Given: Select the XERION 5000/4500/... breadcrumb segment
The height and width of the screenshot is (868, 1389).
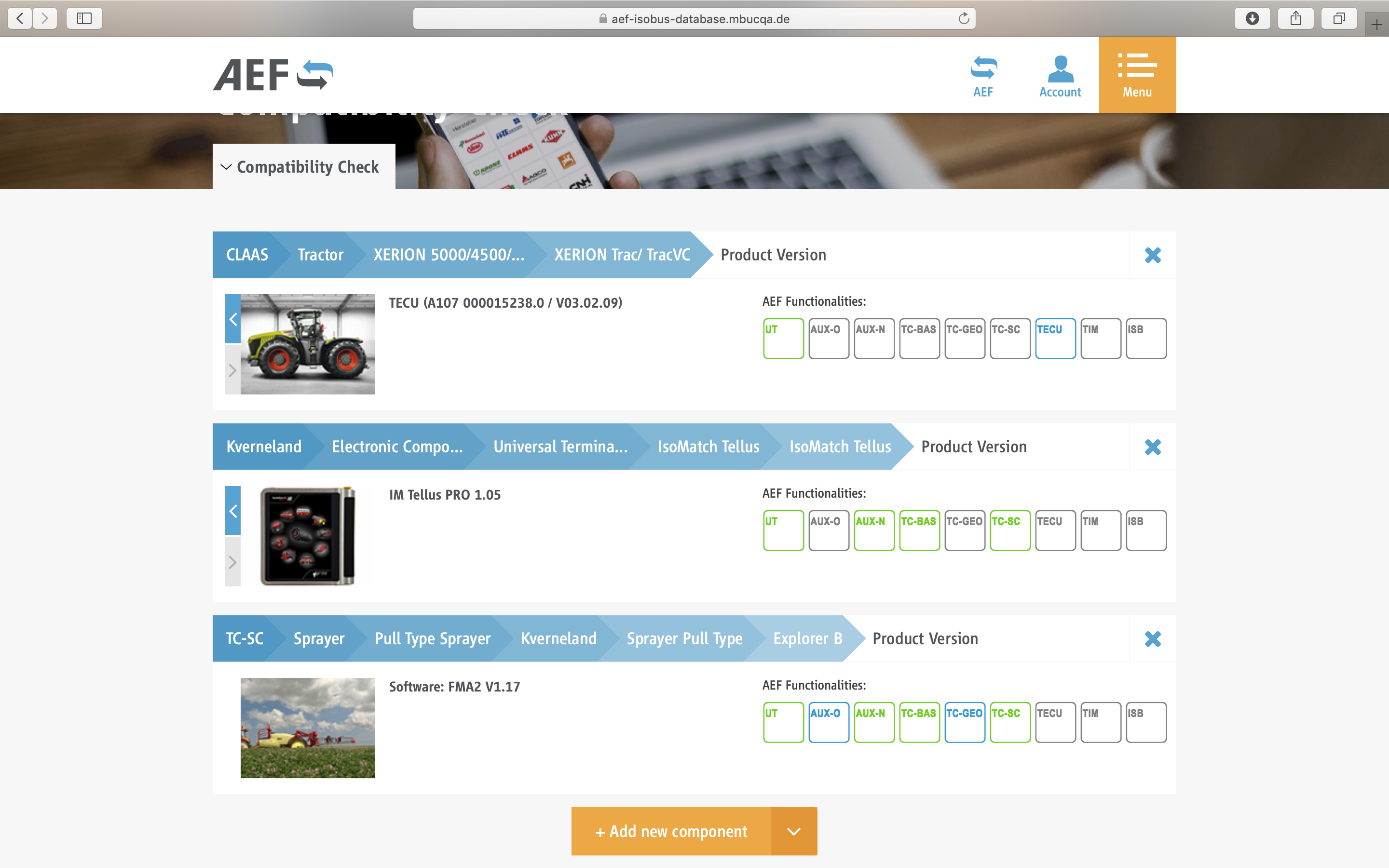Looking at the screenshot, I should point(449,255).
